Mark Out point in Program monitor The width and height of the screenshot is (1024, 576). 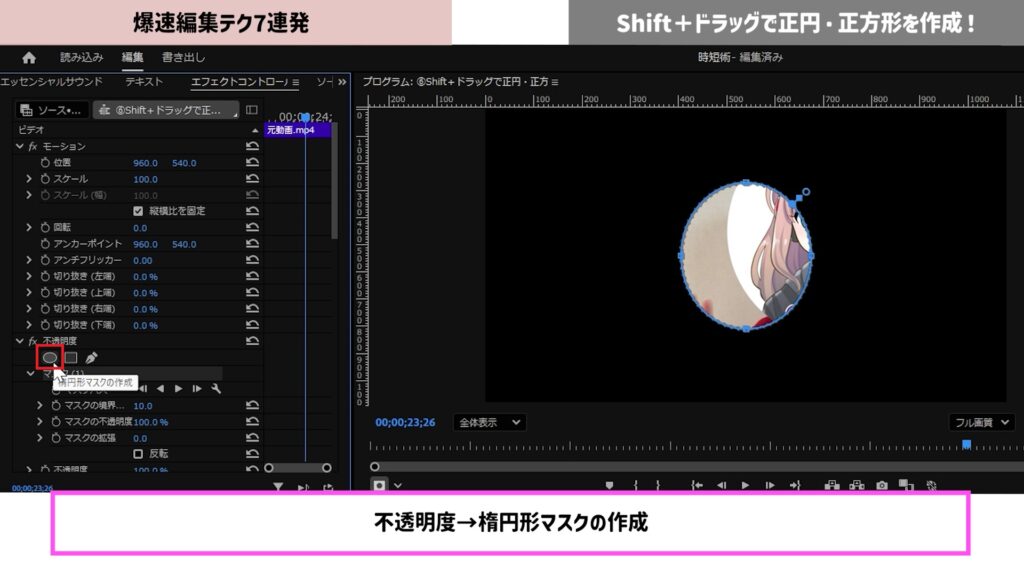tap(658, 485)
